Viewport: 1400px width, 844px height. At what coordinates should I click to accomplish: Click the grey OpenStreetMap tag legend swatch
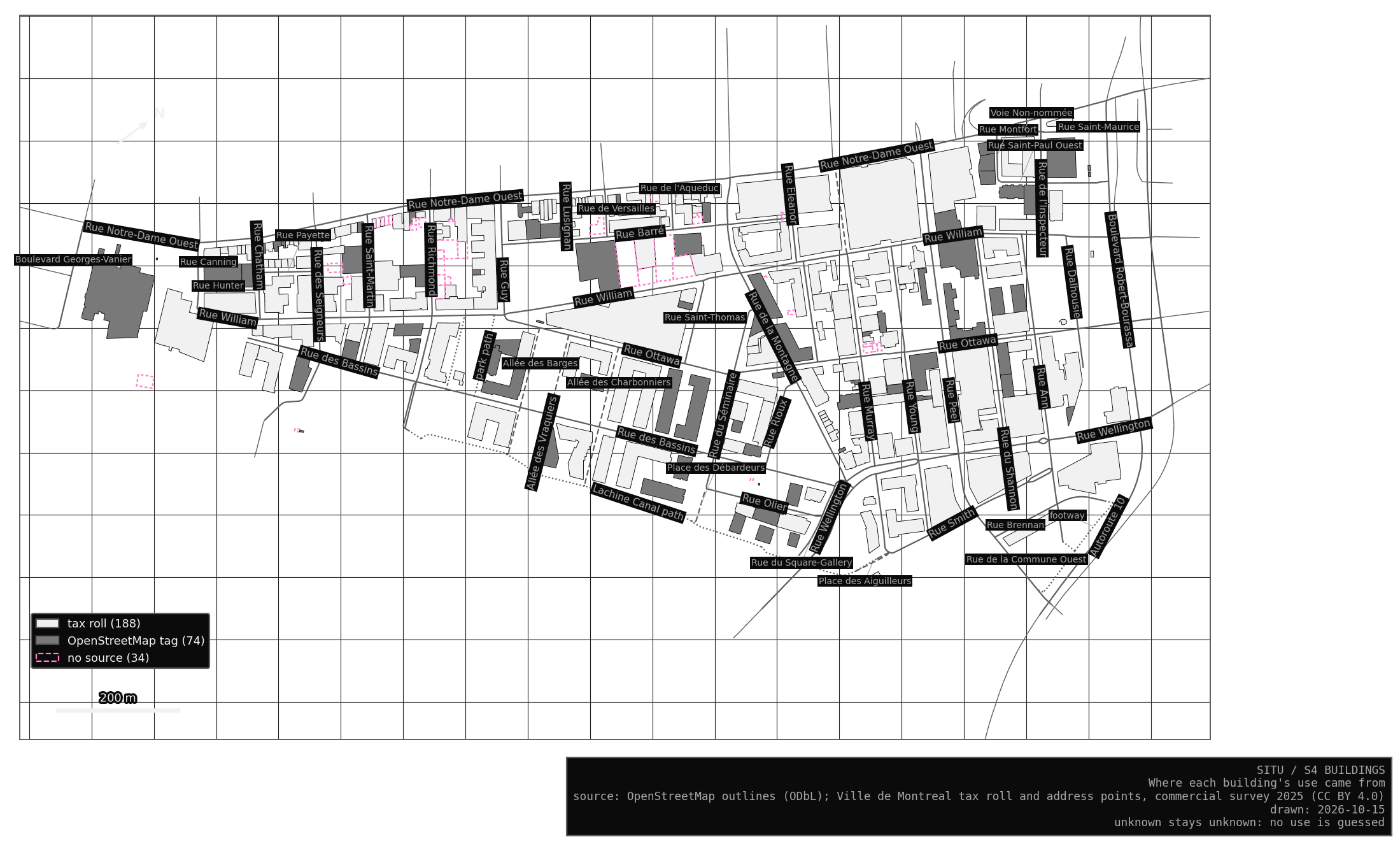48,640
